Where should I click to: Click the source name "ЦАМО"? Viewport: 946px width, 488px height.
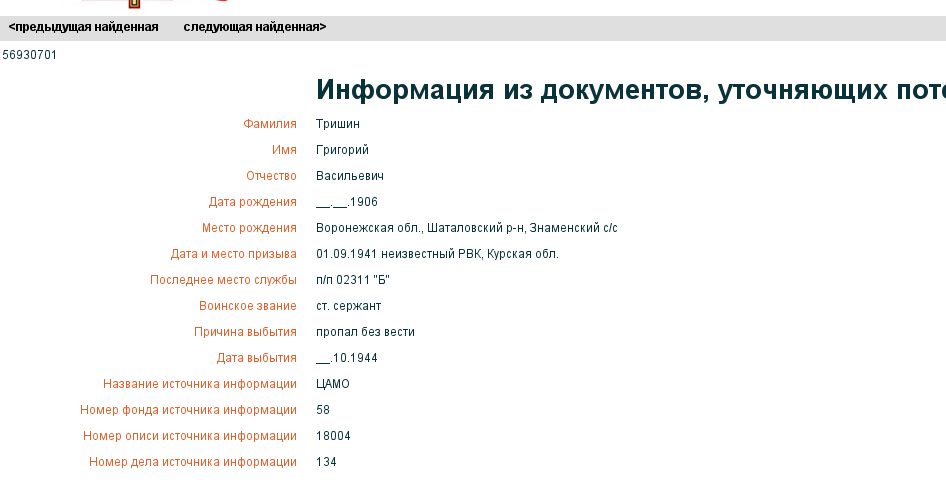[x=333, y=384]
